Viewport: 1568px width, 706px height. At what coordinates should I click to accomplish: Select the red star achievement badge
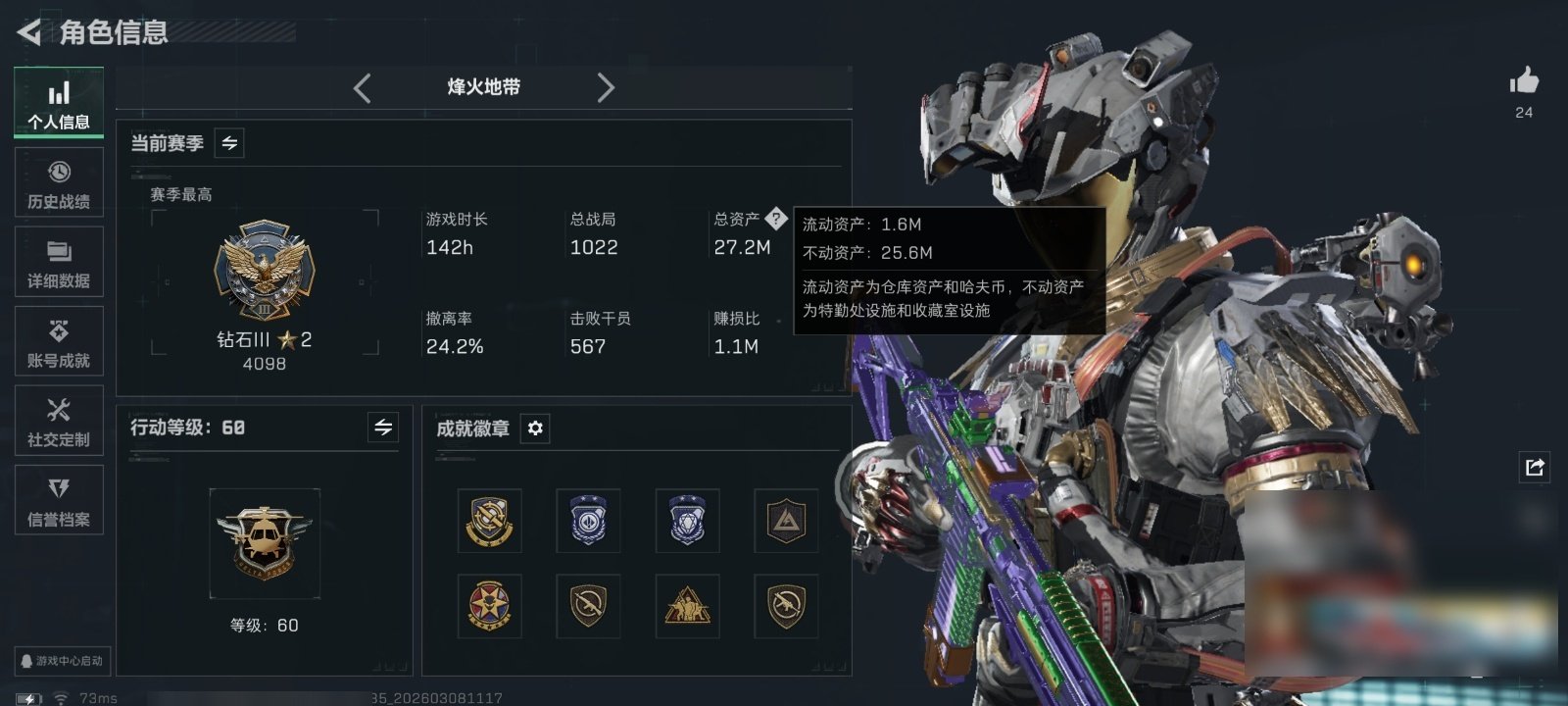pos(490,606)
